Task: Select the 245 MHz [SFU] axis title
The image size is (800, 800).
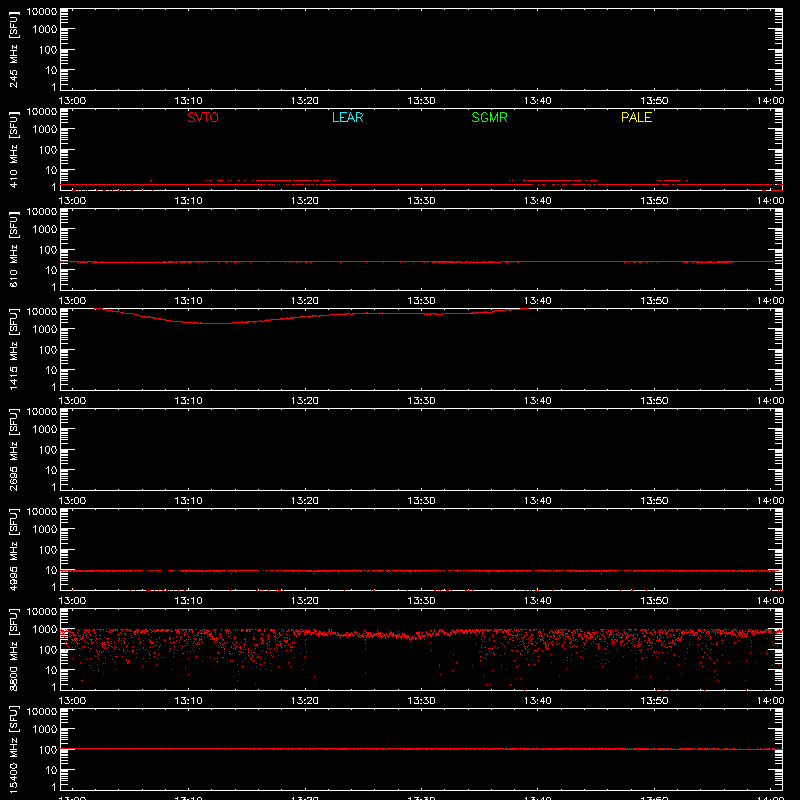Action: point(13,49)
